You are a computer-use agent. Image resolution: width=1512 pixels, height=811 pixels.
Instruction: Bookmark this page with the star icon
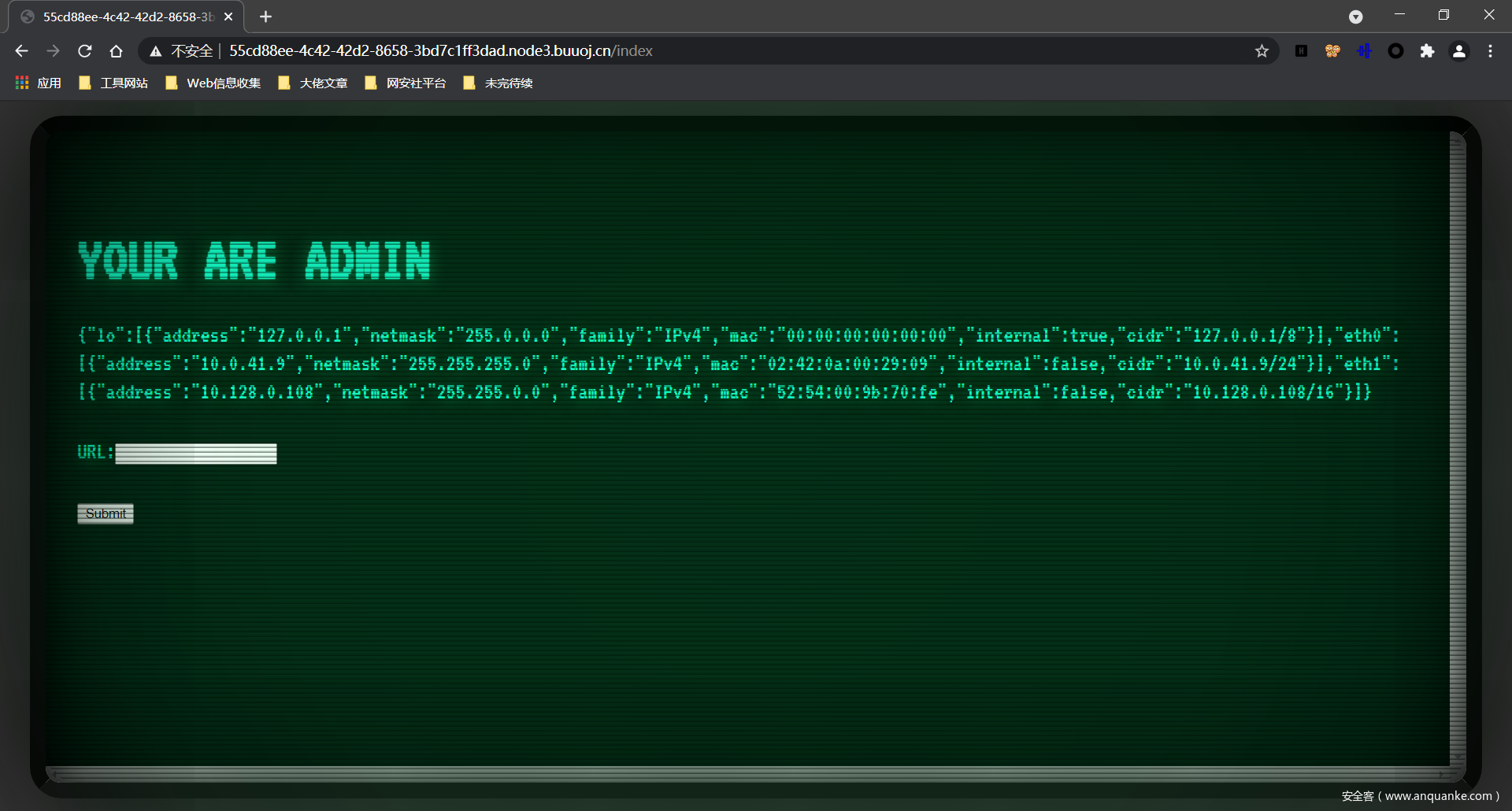pyautogui.click(x=1262, y=51)
